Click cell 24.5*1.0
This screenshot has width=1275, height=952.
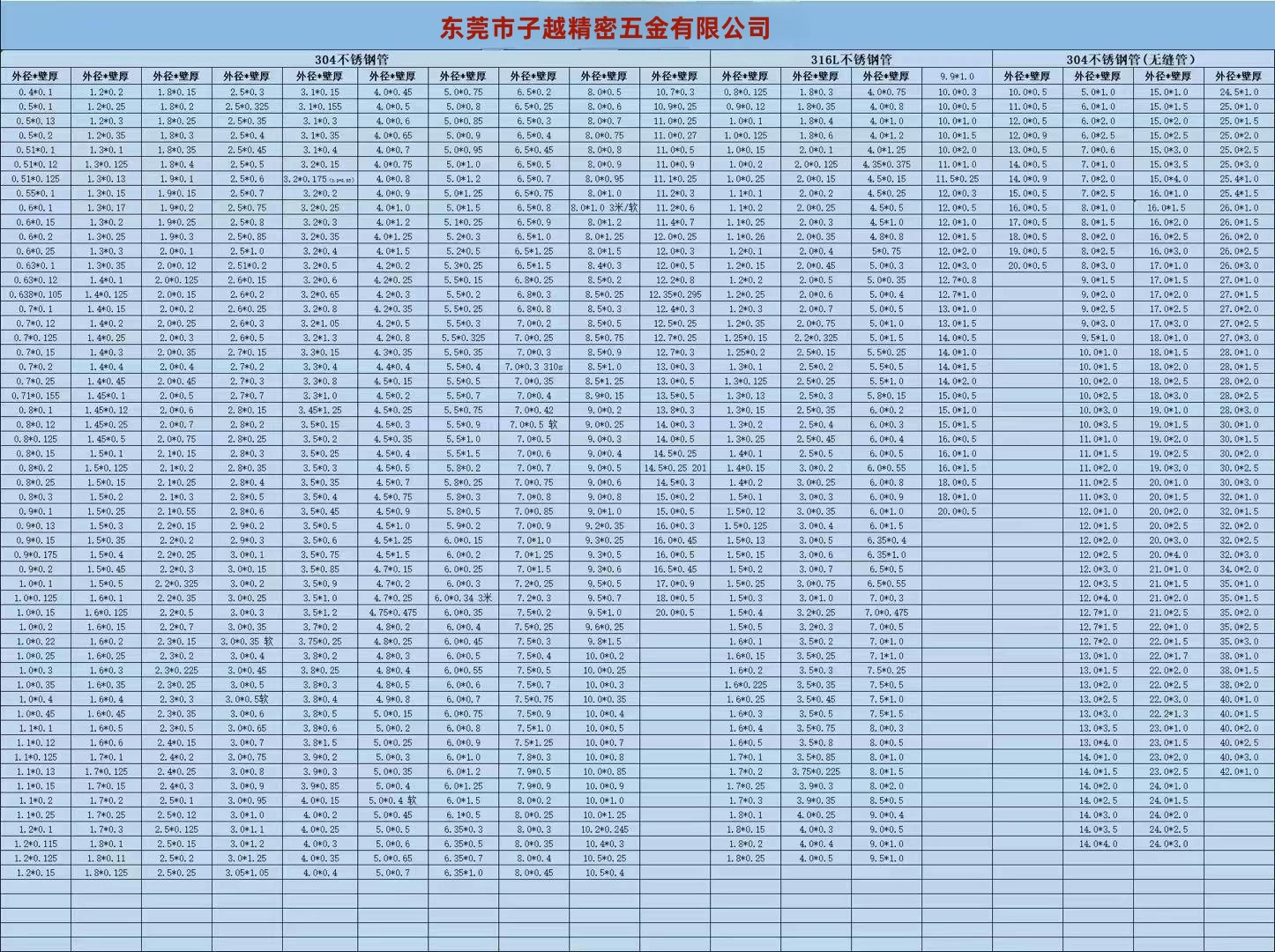coord(1239,92)
